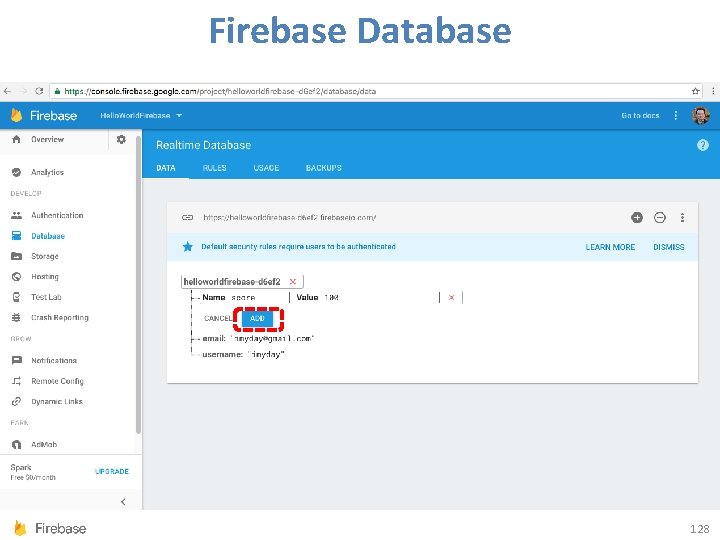Collapse the sidebar with chevron
The width and height of the screenshot is (720, 540).
[123, 501]
